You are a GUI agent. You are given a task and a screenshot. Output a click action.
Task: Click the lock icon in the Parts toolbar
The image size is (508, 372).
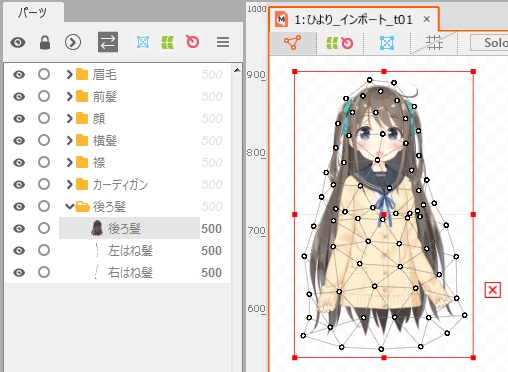tap(45, 42)
